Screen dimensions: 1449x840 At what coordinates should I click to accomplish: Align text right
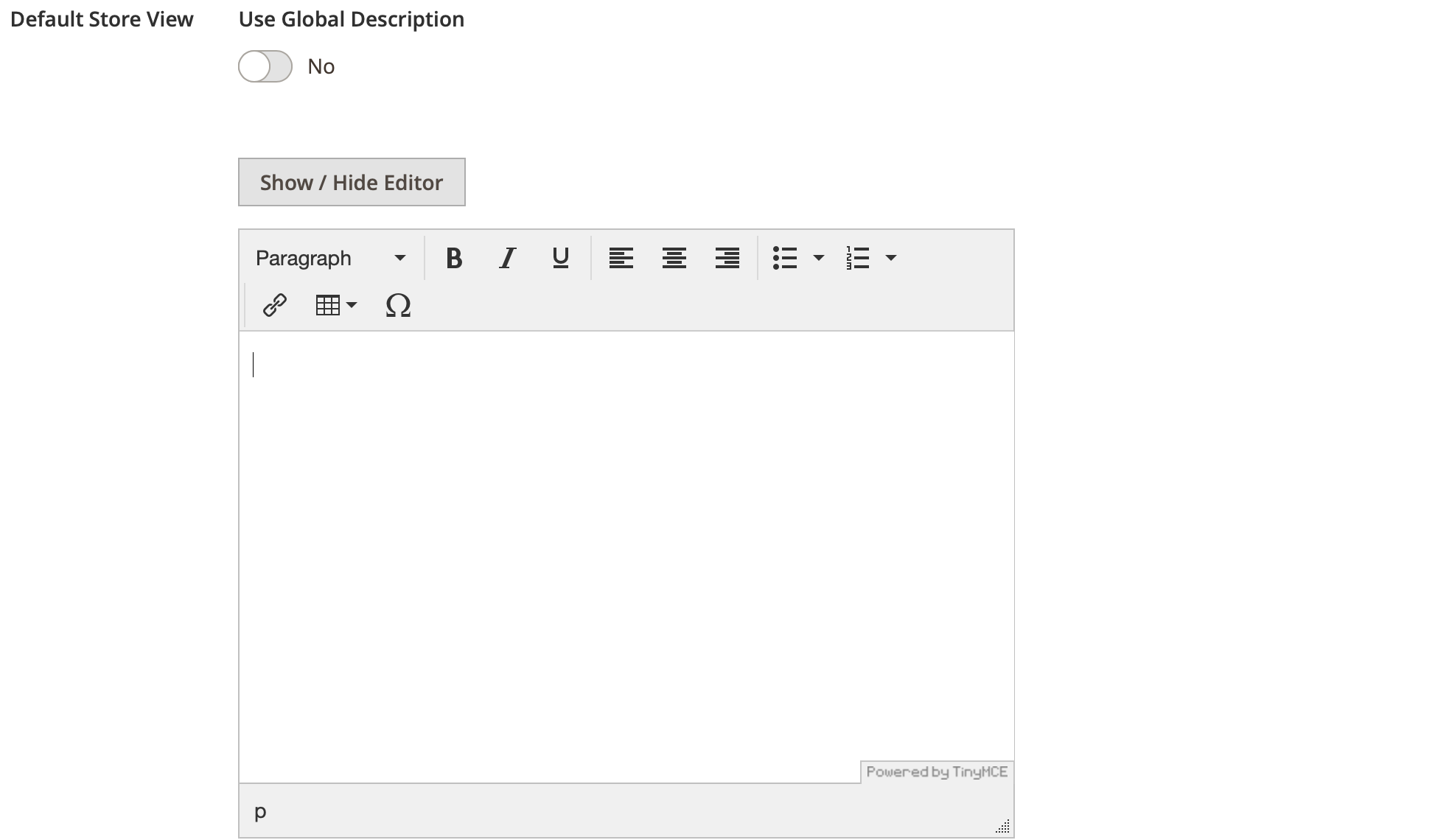[x=727, y=258]
